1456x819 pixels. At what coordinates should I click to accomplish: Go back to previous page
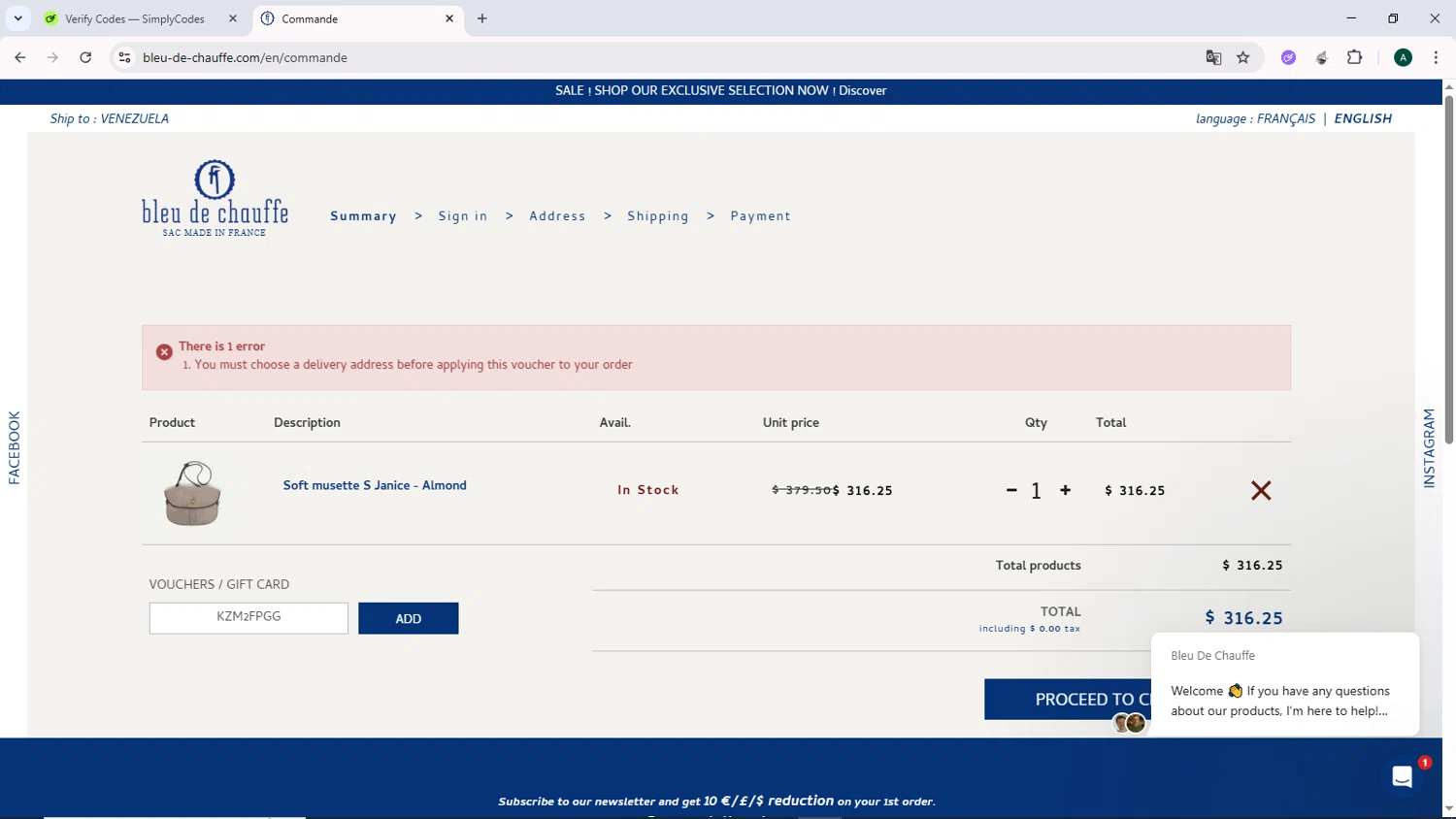point(20,57)
